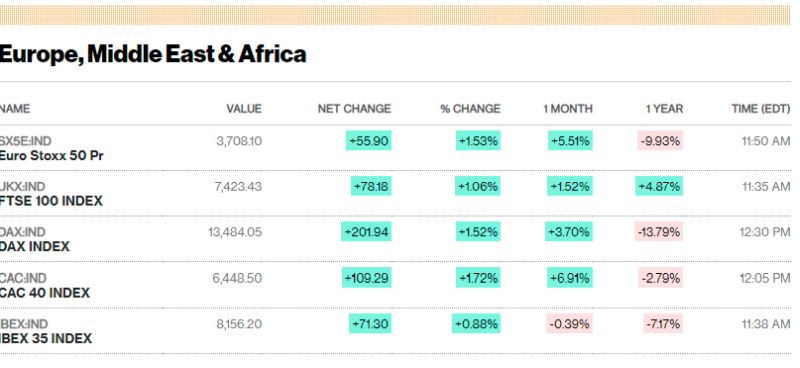Open the CAC 40 INDEX link
This screenshot has height=368, width=800.
pos(45,293)
